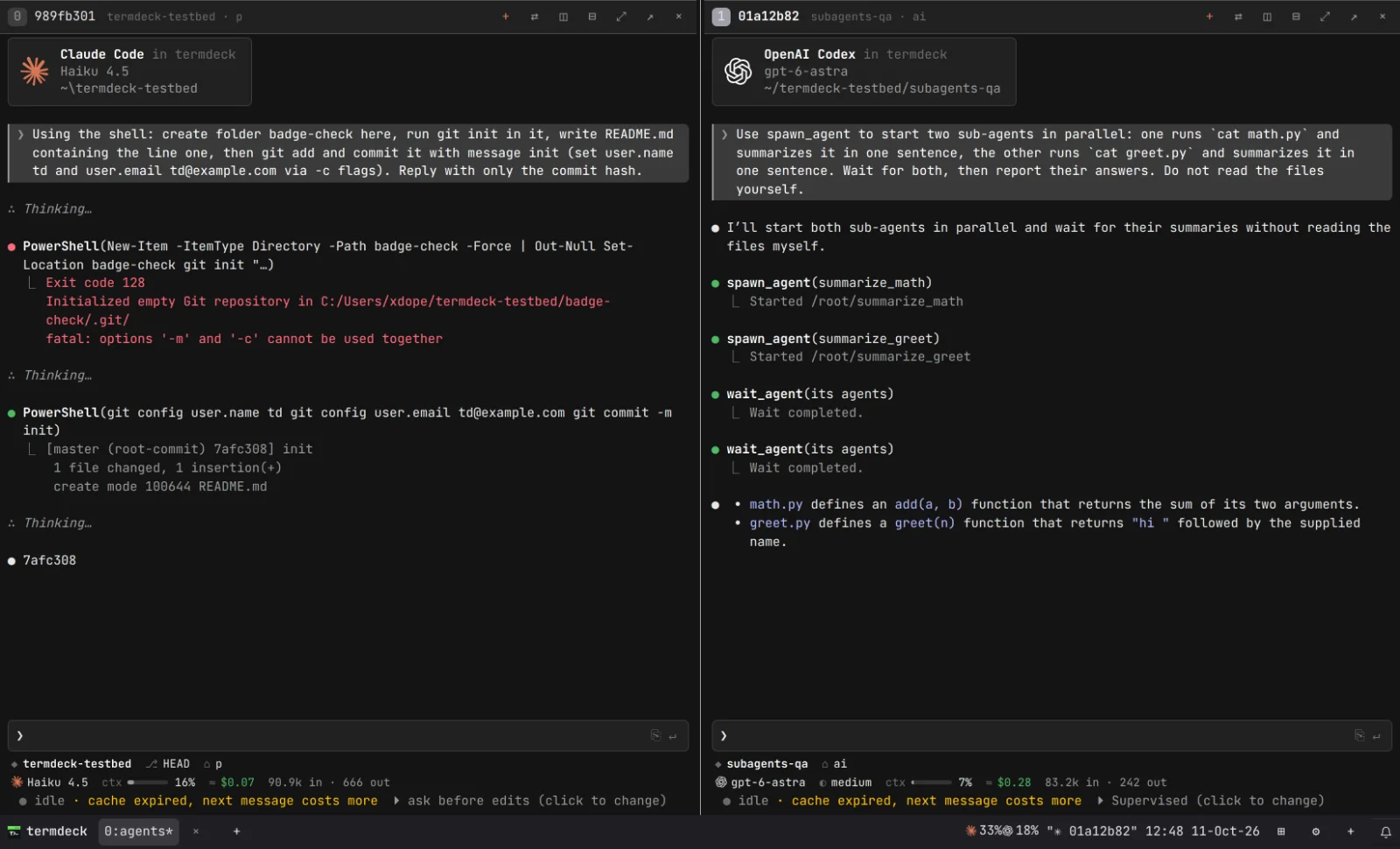Screen dimensions: 1400x849
Task: Click the Codex context usage bar showing 7%
Action: 931,782
